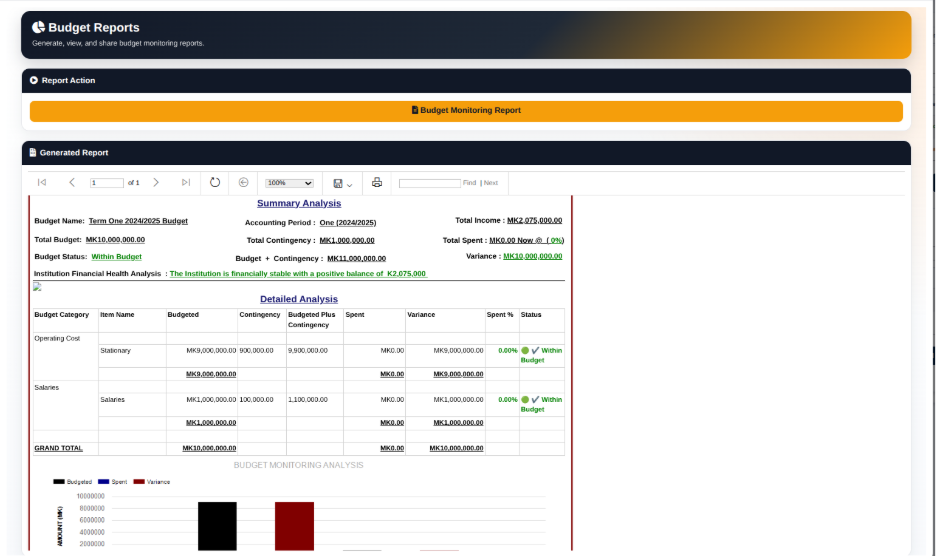Click Budget + Contingency value MK11,000,000.00

click(x=356, y=259)
